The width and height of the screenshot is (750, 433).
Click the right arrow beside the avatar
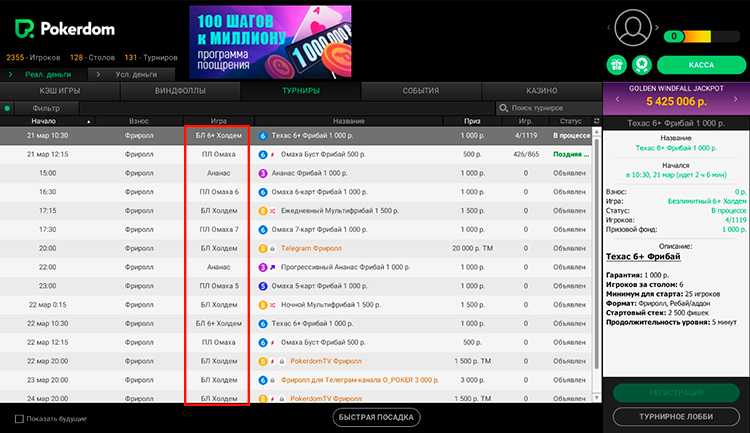tap(657, 28)
